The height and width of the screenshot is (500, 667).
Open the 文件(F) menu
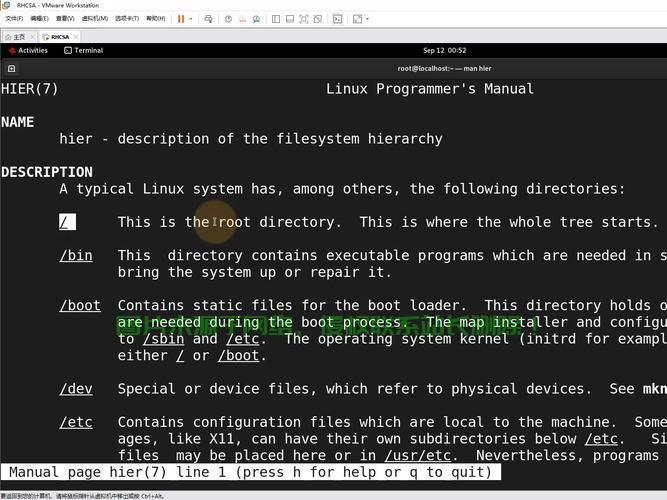point(14,18)
